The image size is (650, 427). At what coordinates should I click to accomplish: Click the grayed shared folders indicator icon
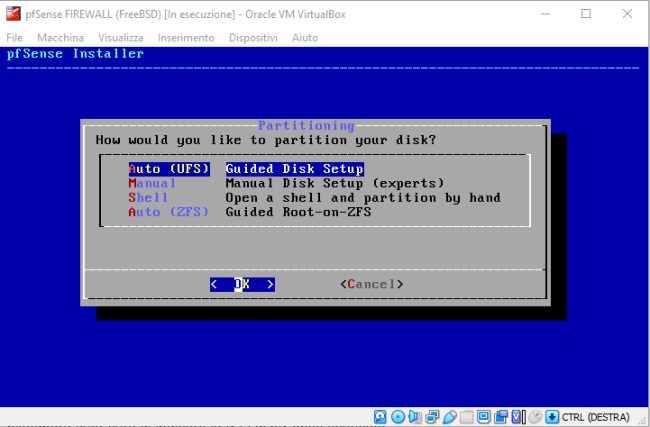(x=466, y=417)
